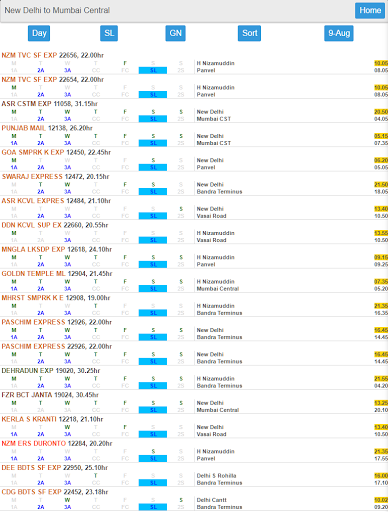Open the Day filter button
Viewport: 388px width, 512px height.
point(39,33)
